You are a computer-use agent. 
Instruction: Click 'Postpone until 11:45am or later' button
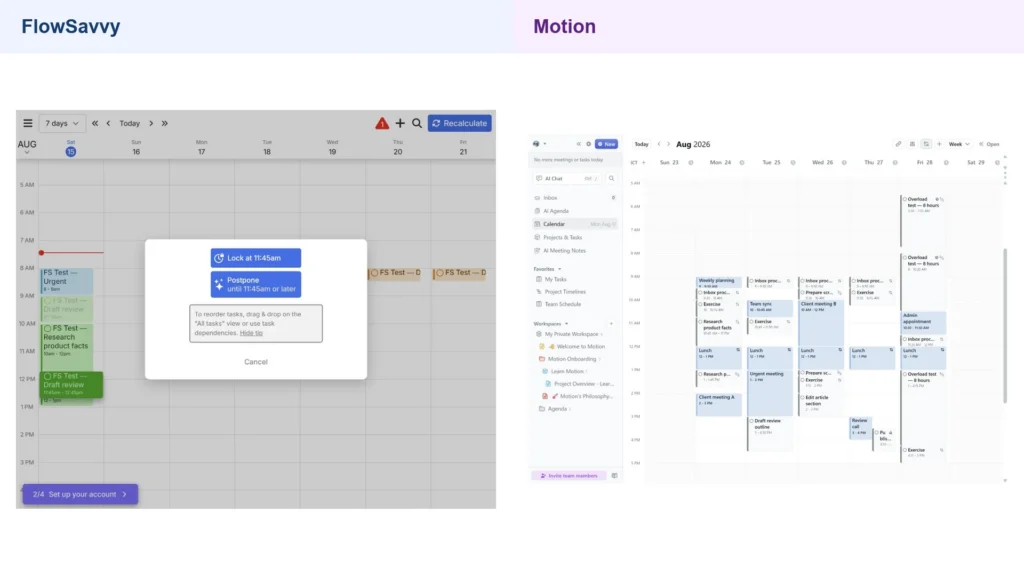[x=255, y=284]
